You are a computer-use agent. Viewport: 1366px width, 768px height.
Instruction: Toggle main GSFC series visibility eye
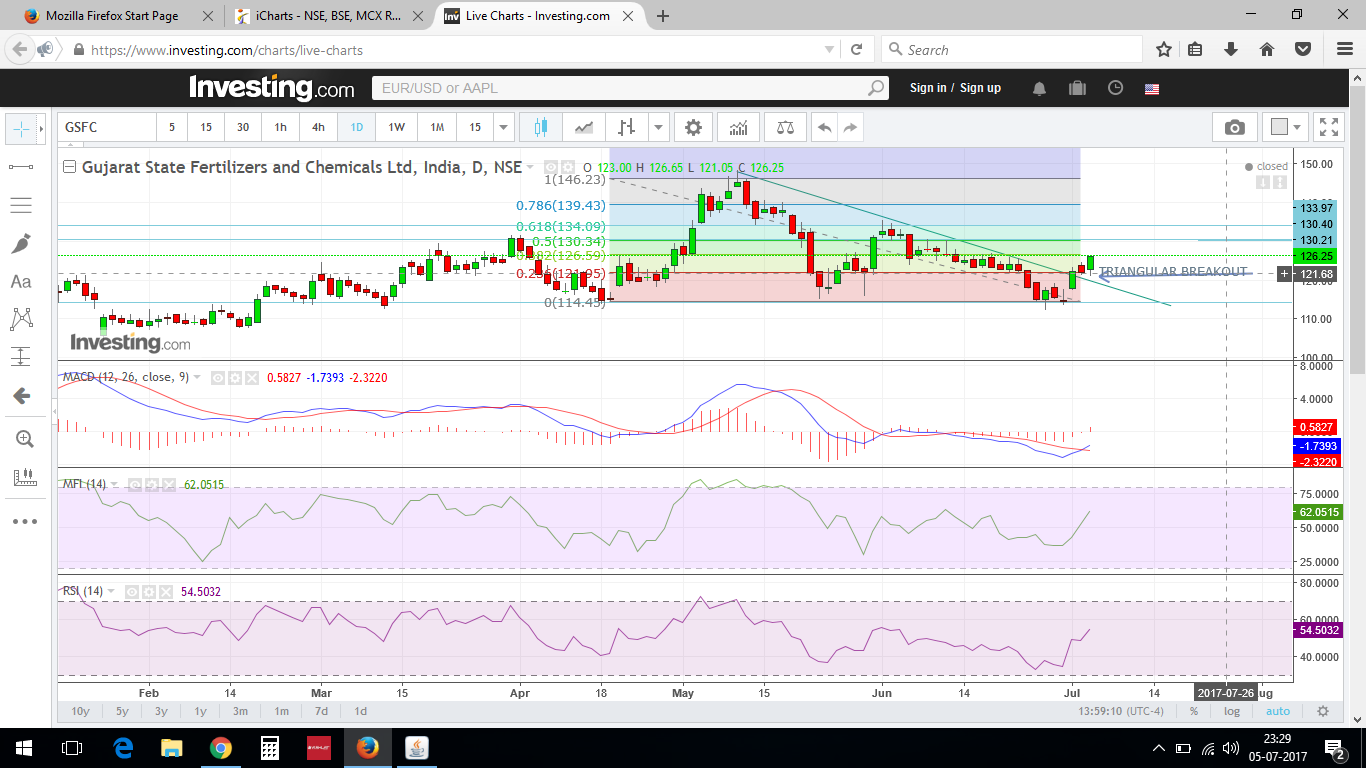(x=549, y=168)
